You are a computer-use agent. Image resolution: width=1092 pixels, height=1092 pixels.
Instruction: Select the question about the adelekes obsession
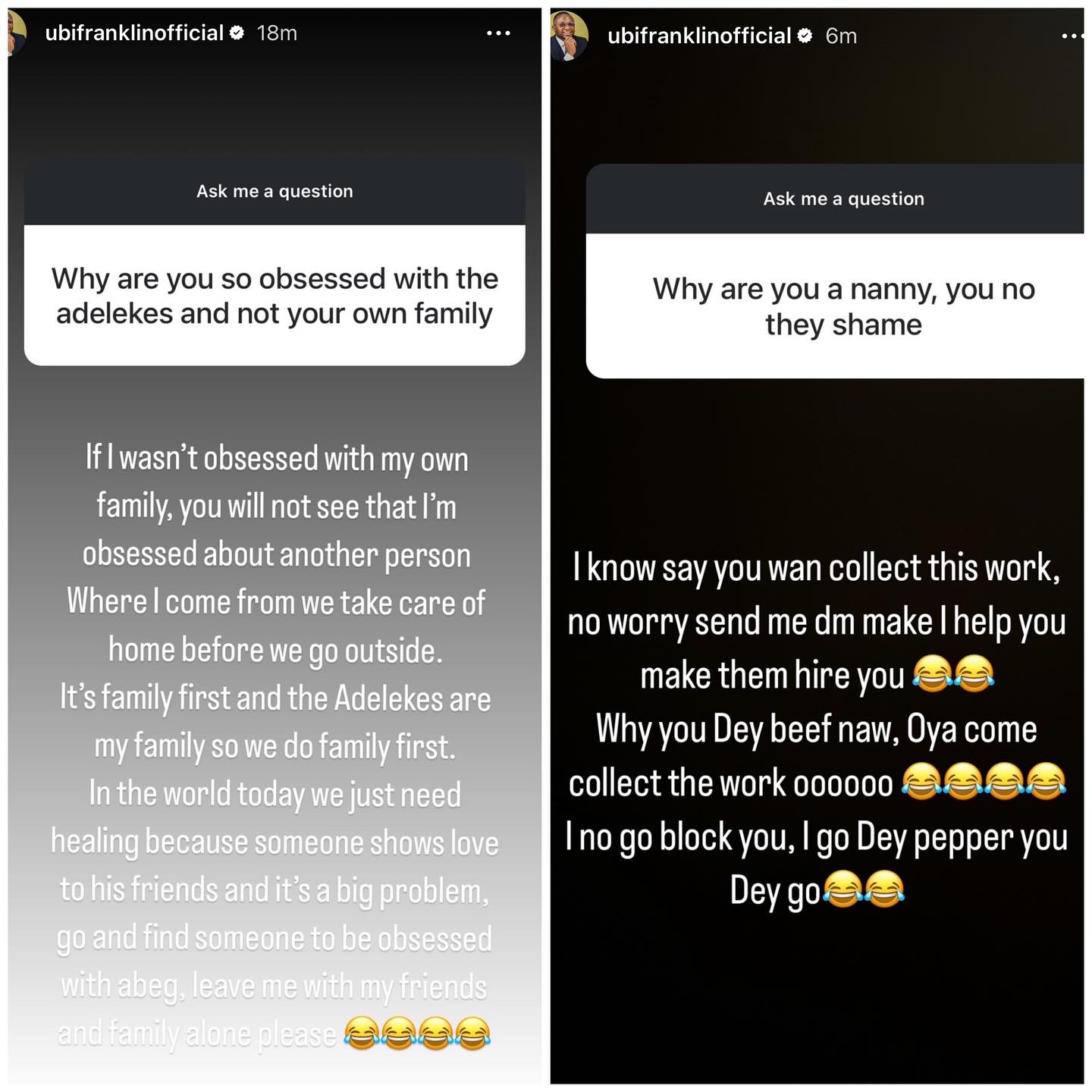[x=275, y=296]
